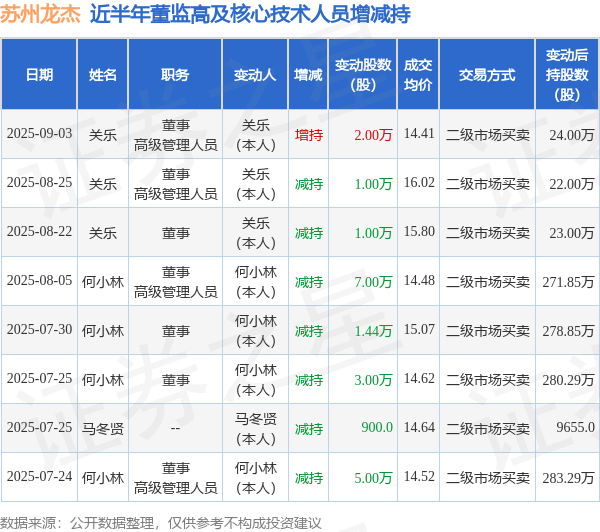Click the 1.44万 share change value
Image resolution: width=600 pixels, height=532 pixels.
(x=373, y=331)
